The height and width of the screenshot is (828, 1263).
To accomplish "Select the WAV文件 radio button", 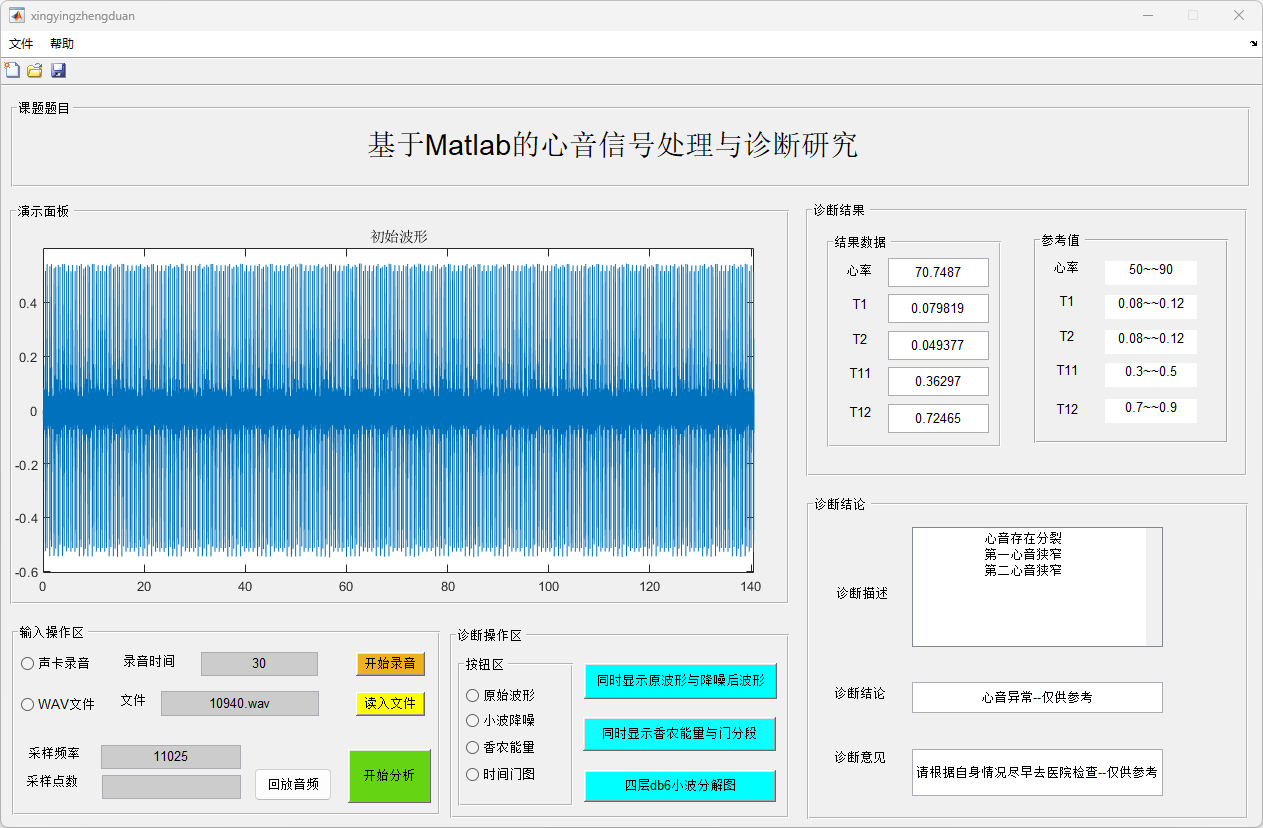I will [x=28, y=704].
